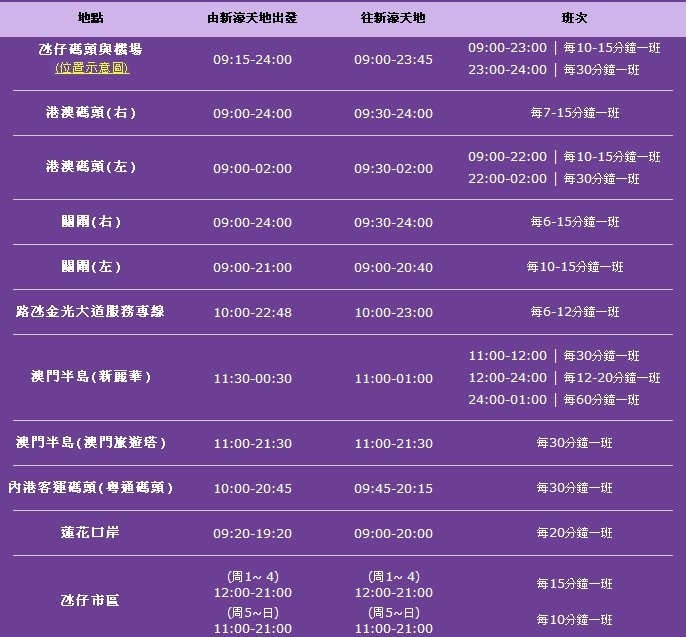686x637 pixels.
Task: Click the 澳門半島(新麗華) location cell
Action: coord(91,378)
